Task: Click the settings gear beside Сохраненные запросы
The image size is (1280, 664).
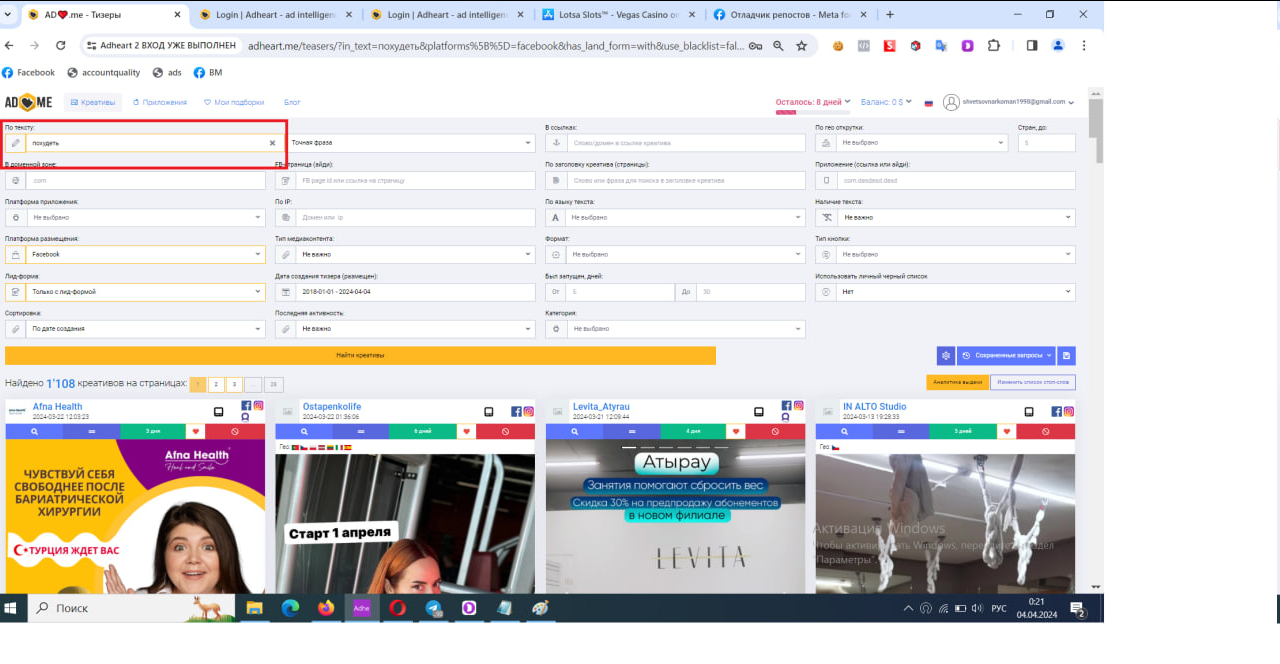Action: [x=945, y=355]
